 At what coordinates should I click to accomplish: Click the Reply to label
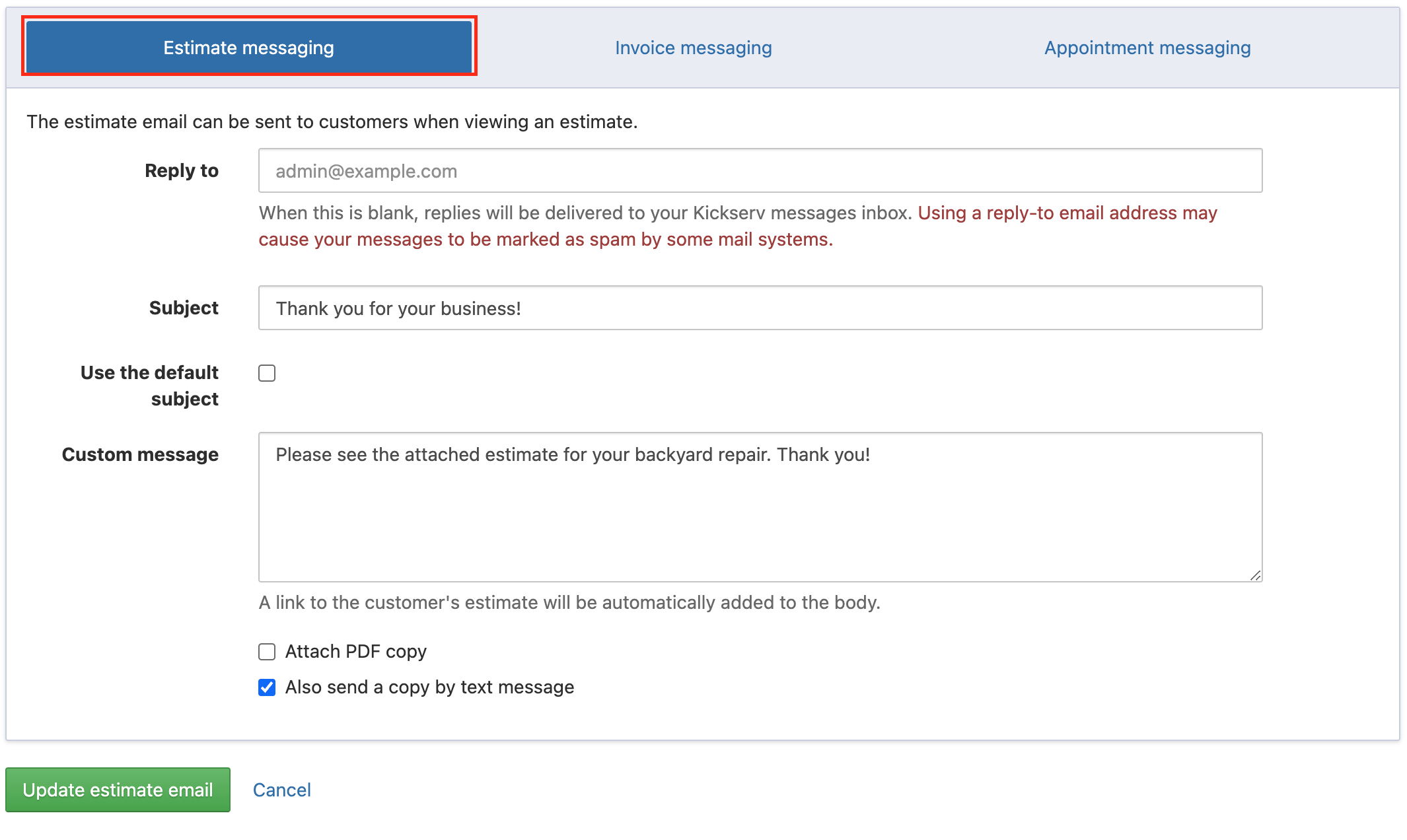182,170
